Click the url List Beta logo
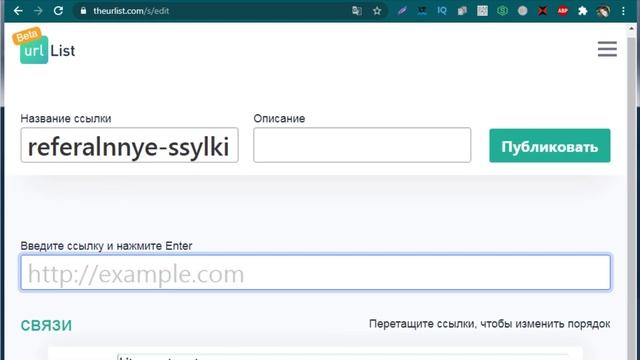This screenshot has height=360, width=640. 44,46
